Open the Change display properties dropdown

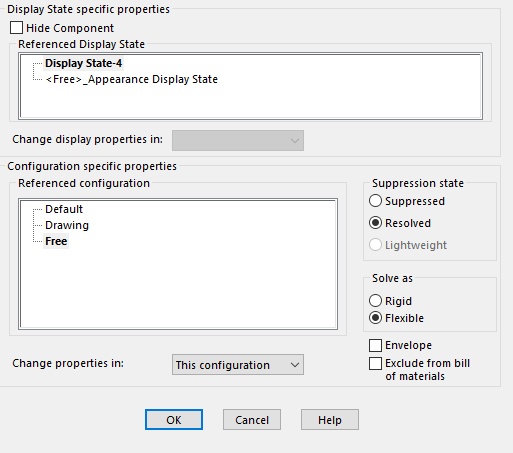(x=238, y=140)
